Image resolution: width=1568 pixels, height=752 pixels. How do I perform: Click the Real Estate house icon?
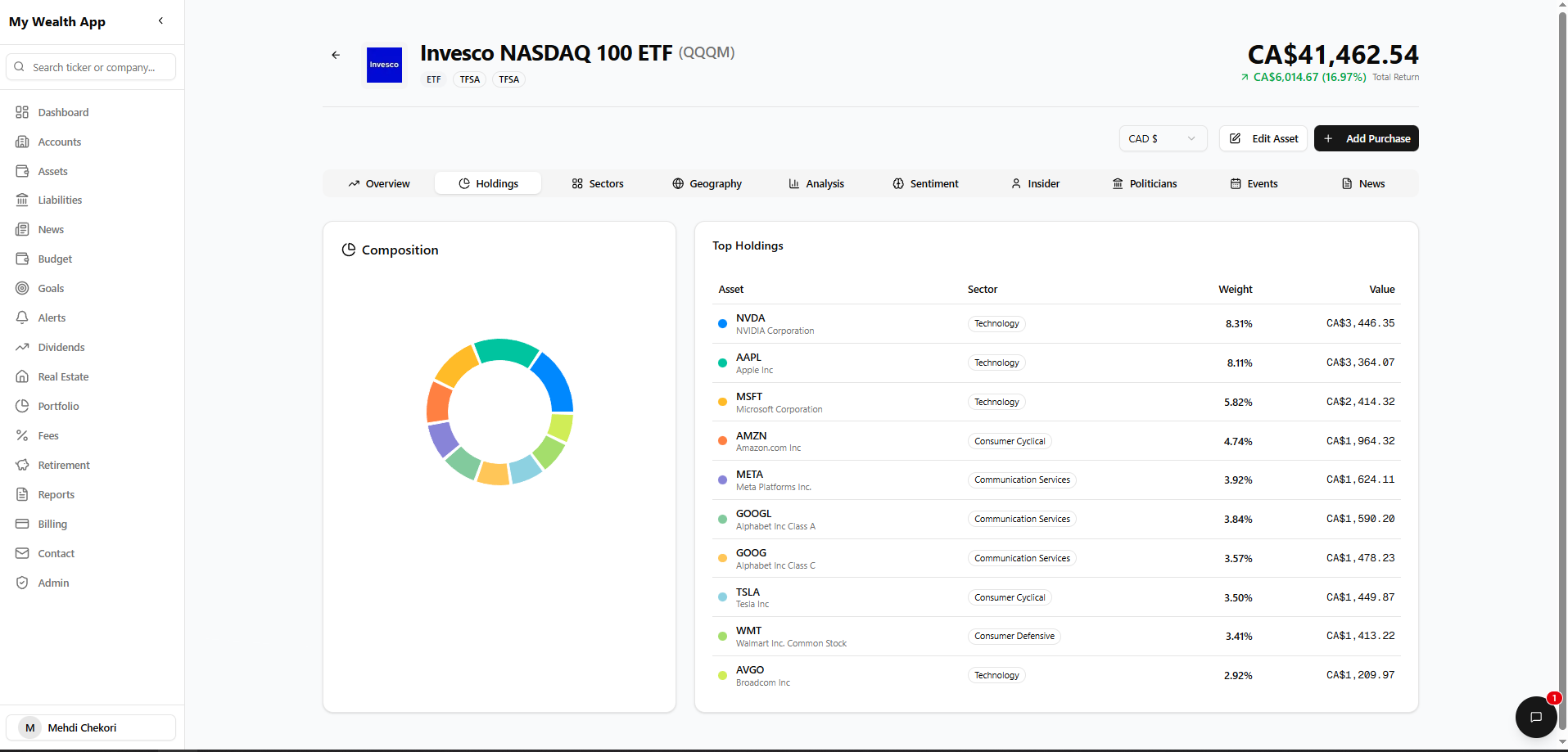(x=22, y=376)
